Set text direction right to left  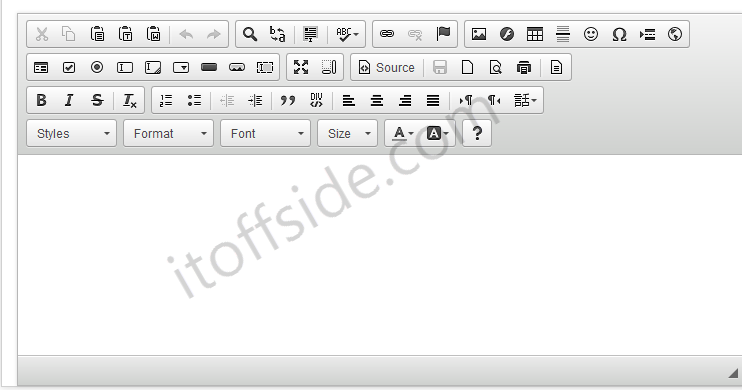tap(494, 100)
